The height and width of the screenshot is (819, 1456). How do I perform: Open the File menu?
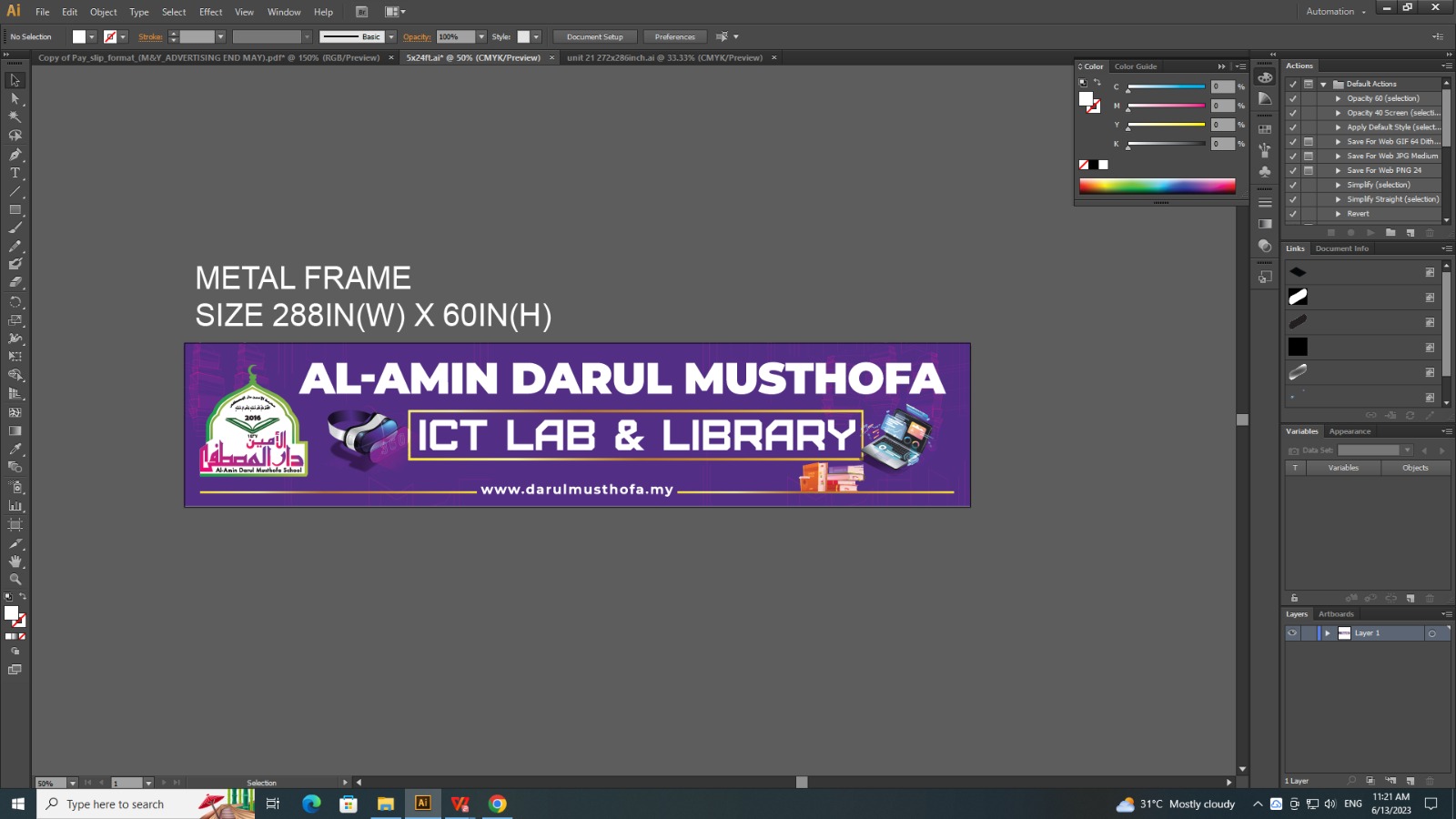(43, 12)
